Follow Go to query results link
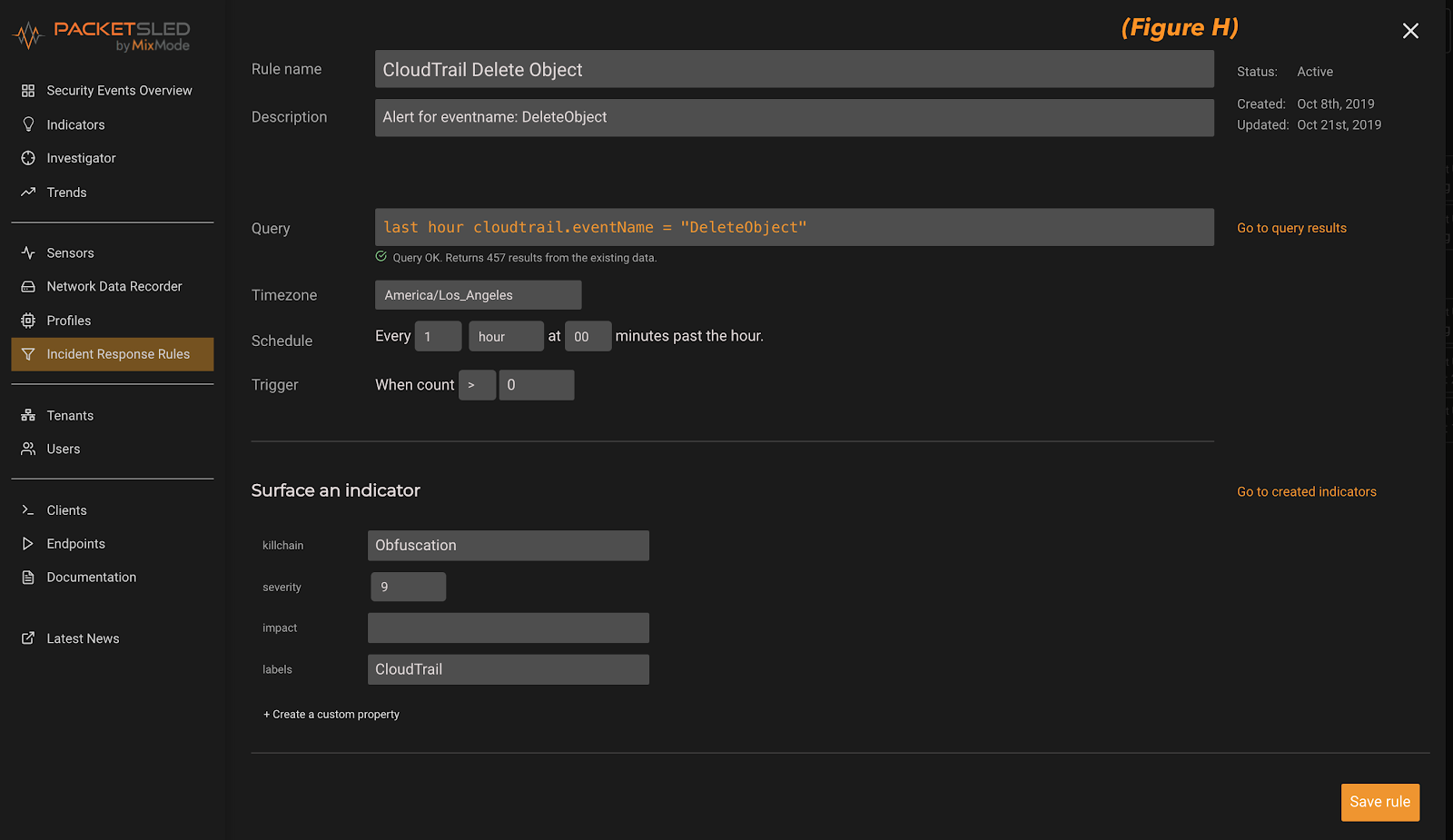Image resolution: width=1453 pixels, height=840 pixels. click(1291, 228)
